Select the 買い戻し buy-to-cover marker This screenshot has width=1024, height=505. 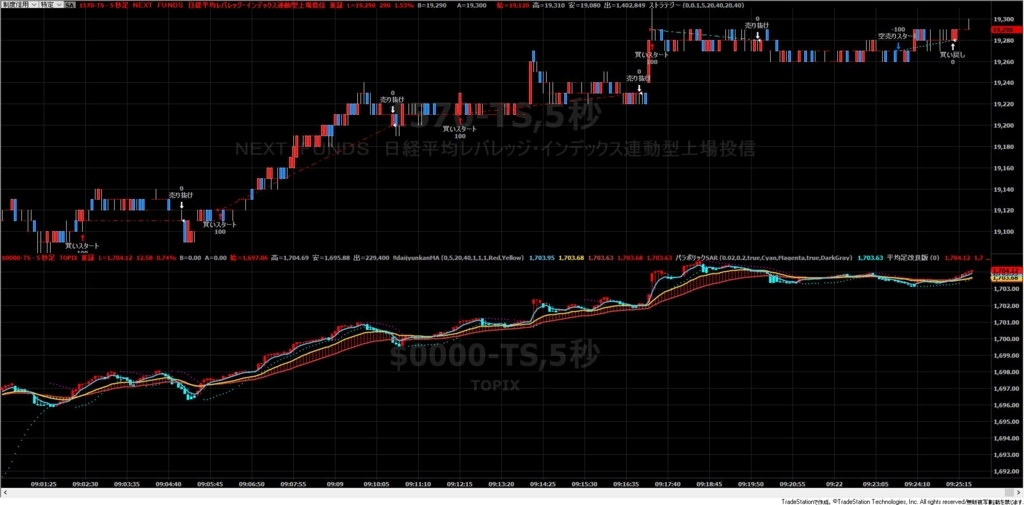(x=952, y=56)
